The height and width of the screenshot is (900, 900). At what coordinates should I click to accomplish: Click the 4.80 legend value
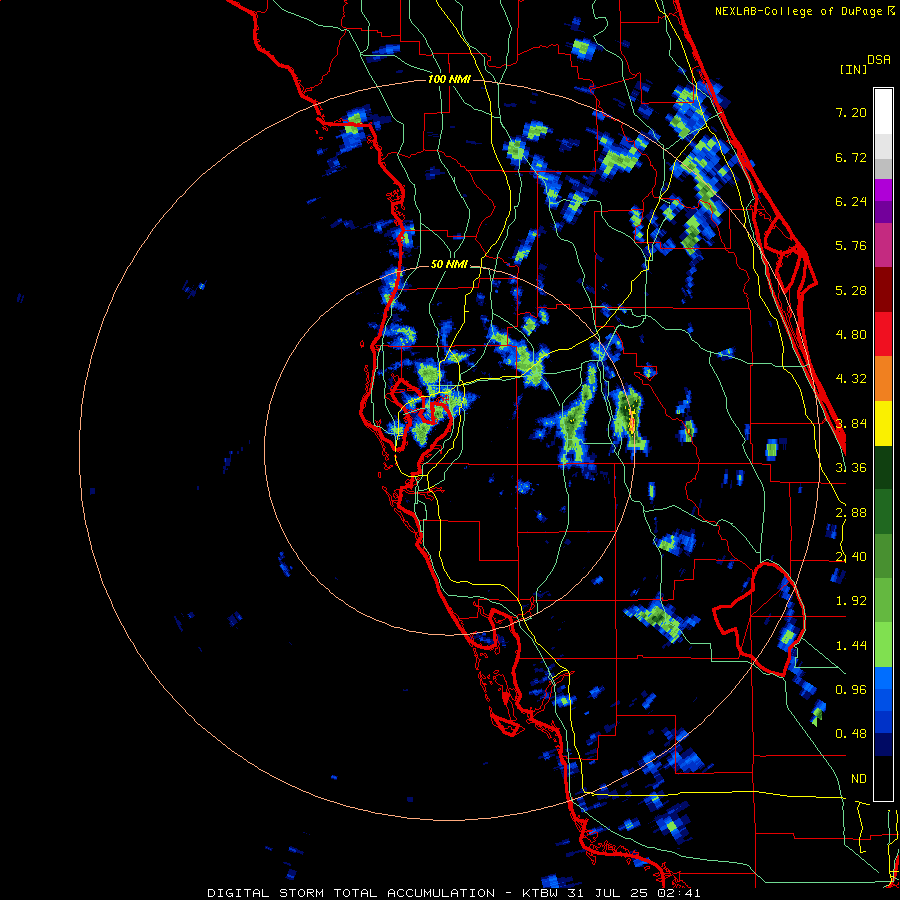851,335
